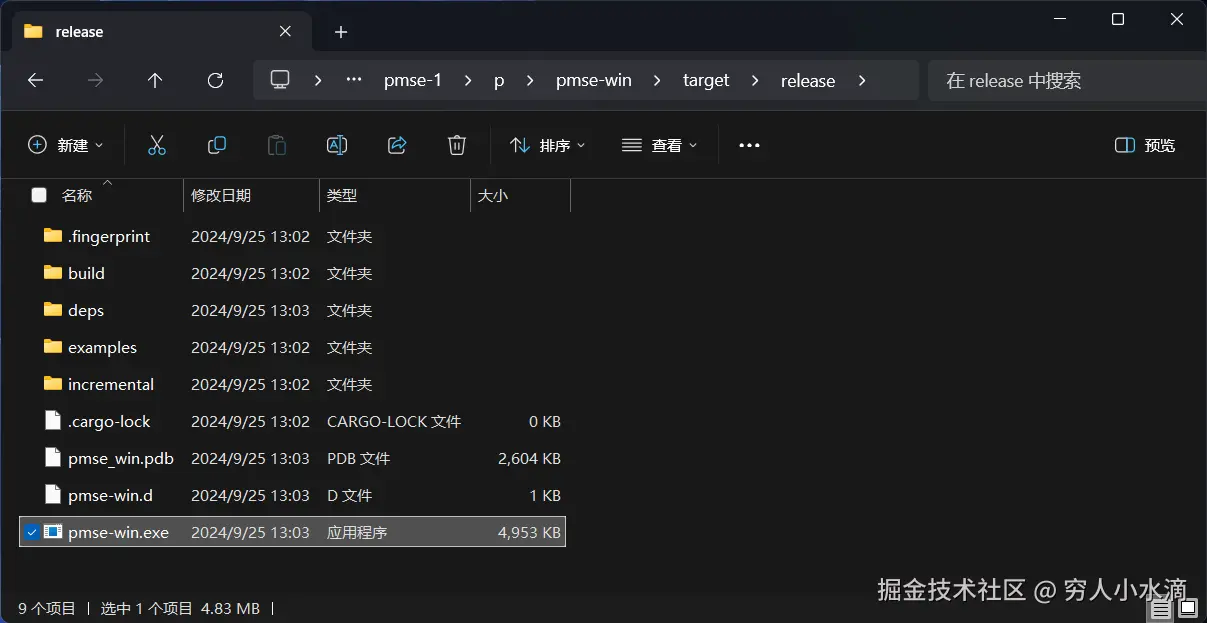Toggle the select-all checkbox in header

39,195
